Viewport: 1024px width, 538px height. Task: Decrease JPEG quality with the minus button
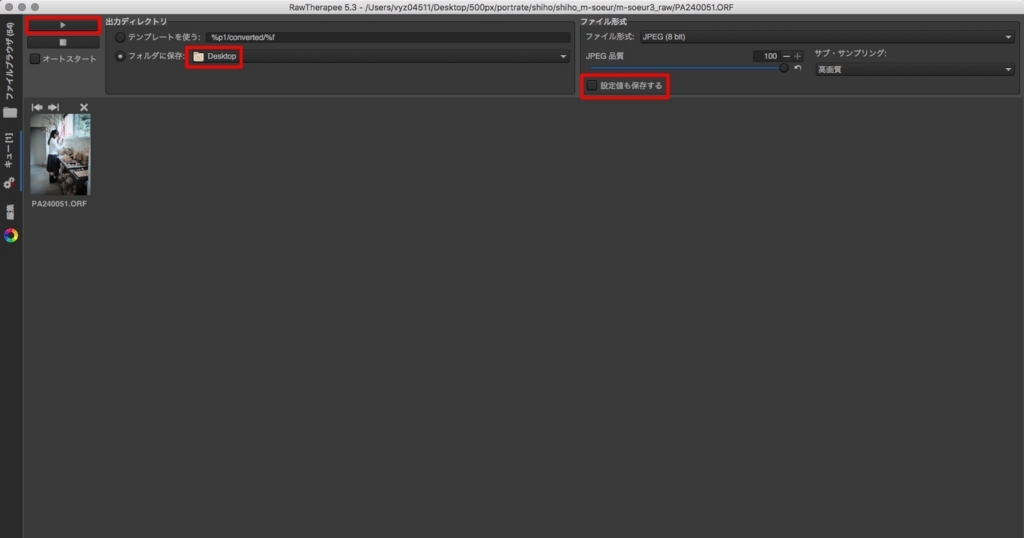[x=786, y=55]
